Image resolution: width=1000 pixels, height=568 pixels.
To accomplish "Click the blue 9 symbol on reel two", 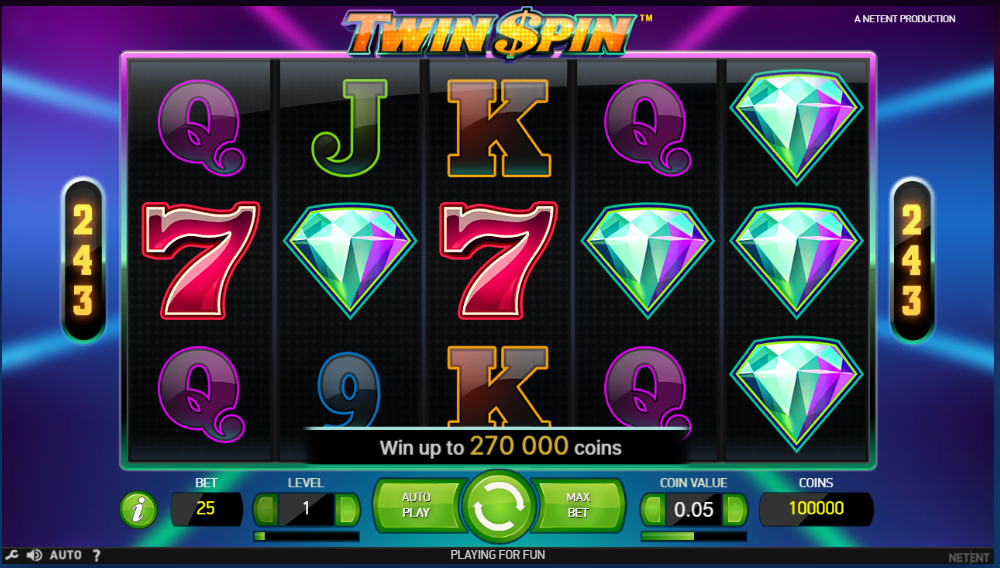I will point(349,389).
